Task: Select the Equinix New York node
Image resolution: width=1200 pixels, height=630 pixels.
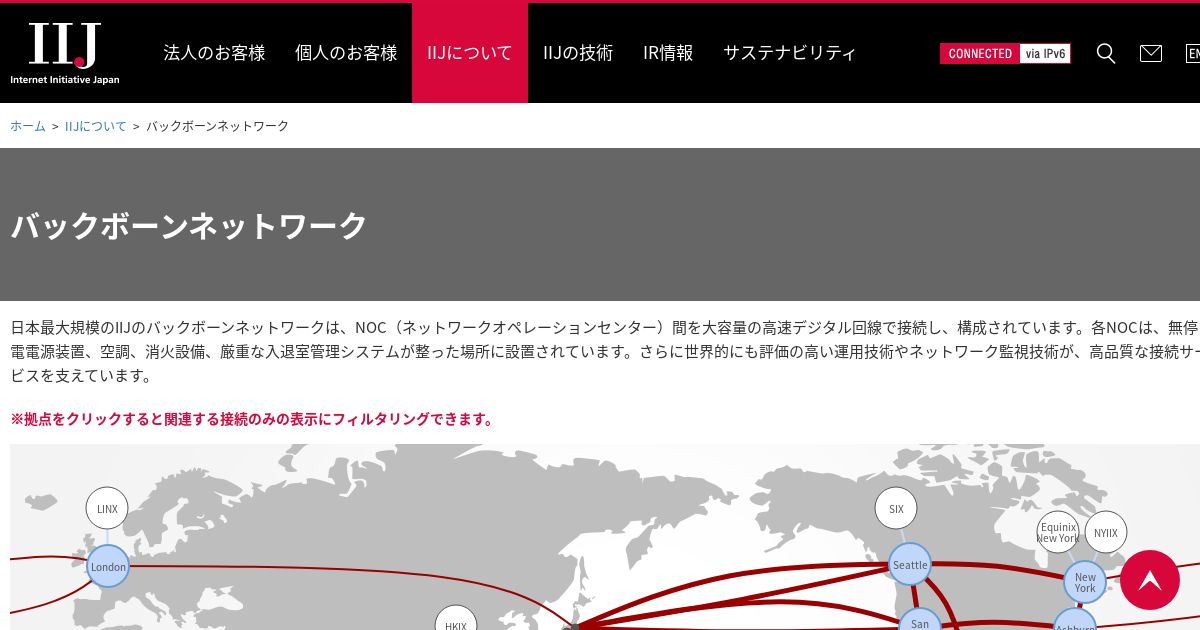Action: (x=1058, y=532)
